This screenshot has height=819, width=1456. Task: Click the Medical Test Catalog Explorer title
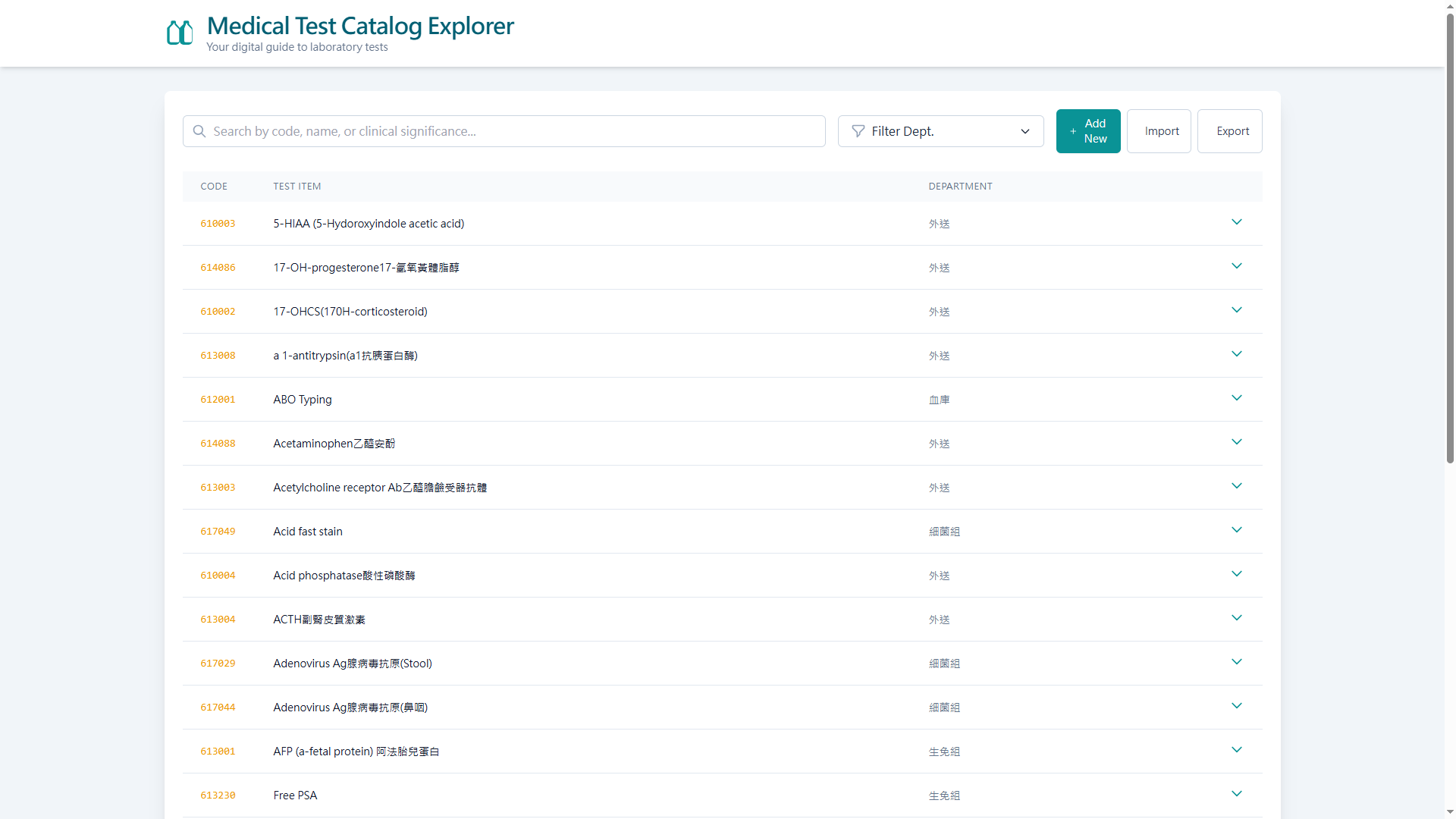360,26
